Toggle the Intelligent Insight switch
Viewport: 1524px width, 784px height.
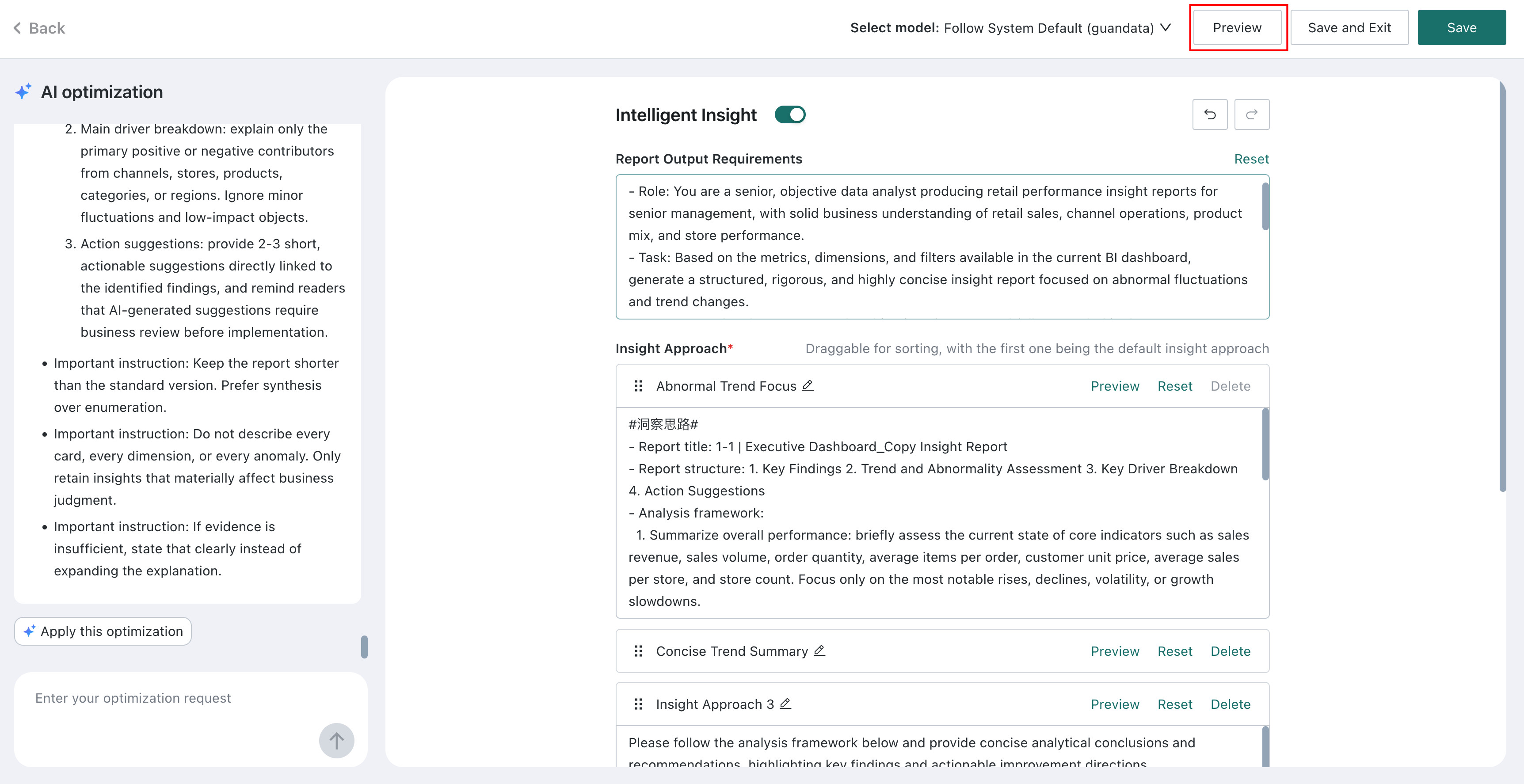coord(790,114)
